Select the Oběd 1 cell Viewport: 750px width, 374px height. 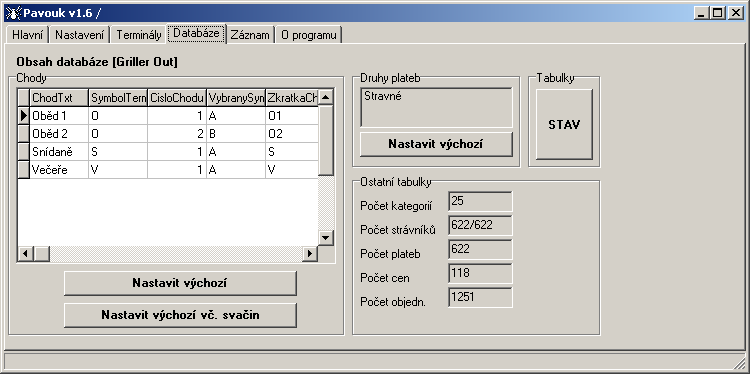(59, 116)
